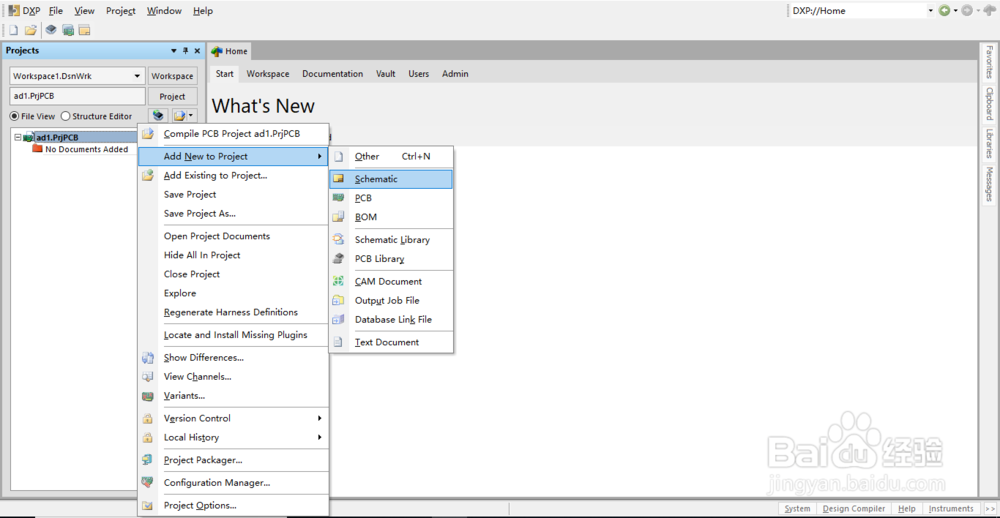The width and height of the screenshot is (1000, 518).
Task: Open the Project menu
Action: (x=121, y=11)
